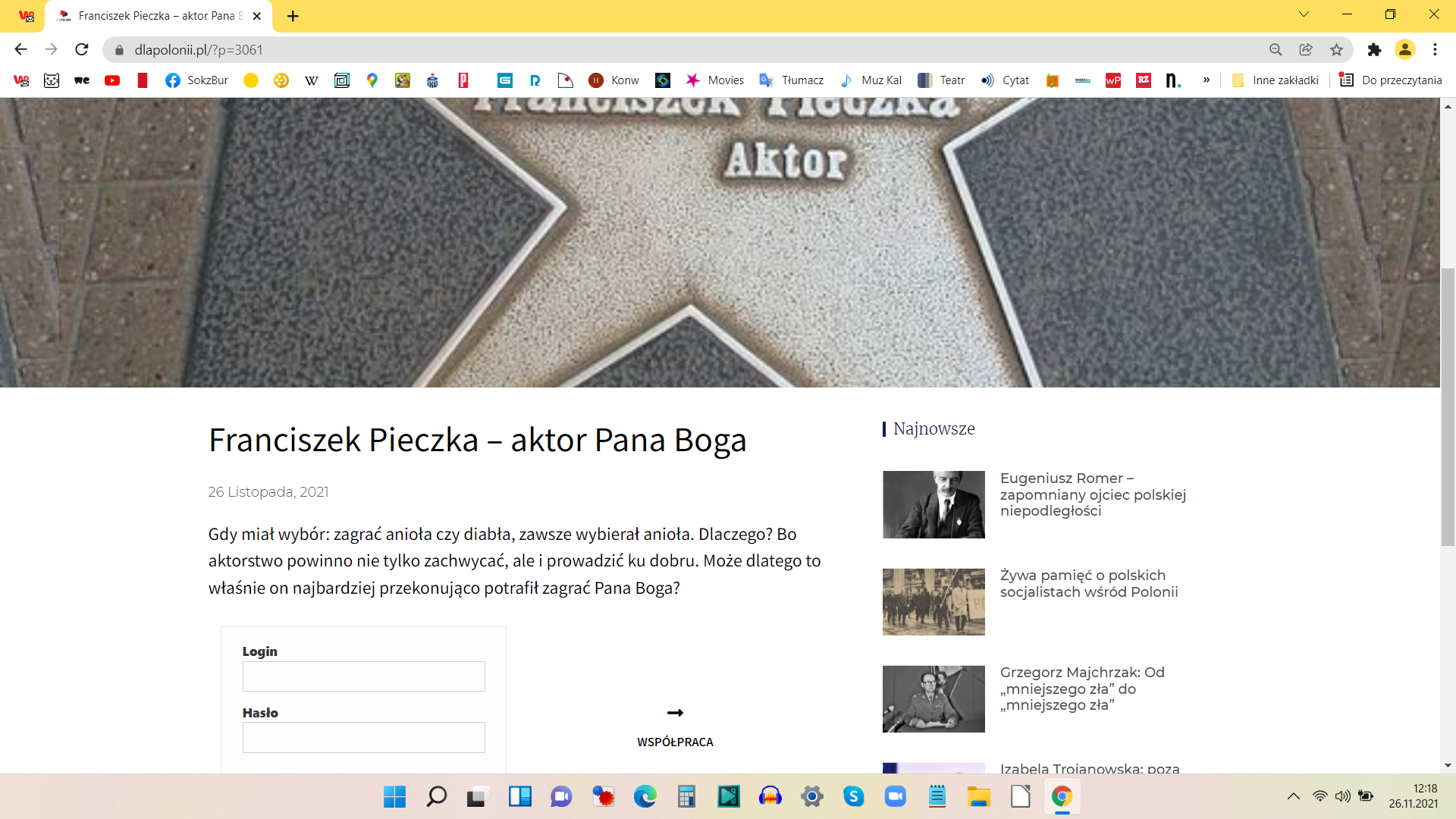Open the Google Maps bookmark
The image size is (1456, 819).
pyautogui.click(x=372, y=80)
